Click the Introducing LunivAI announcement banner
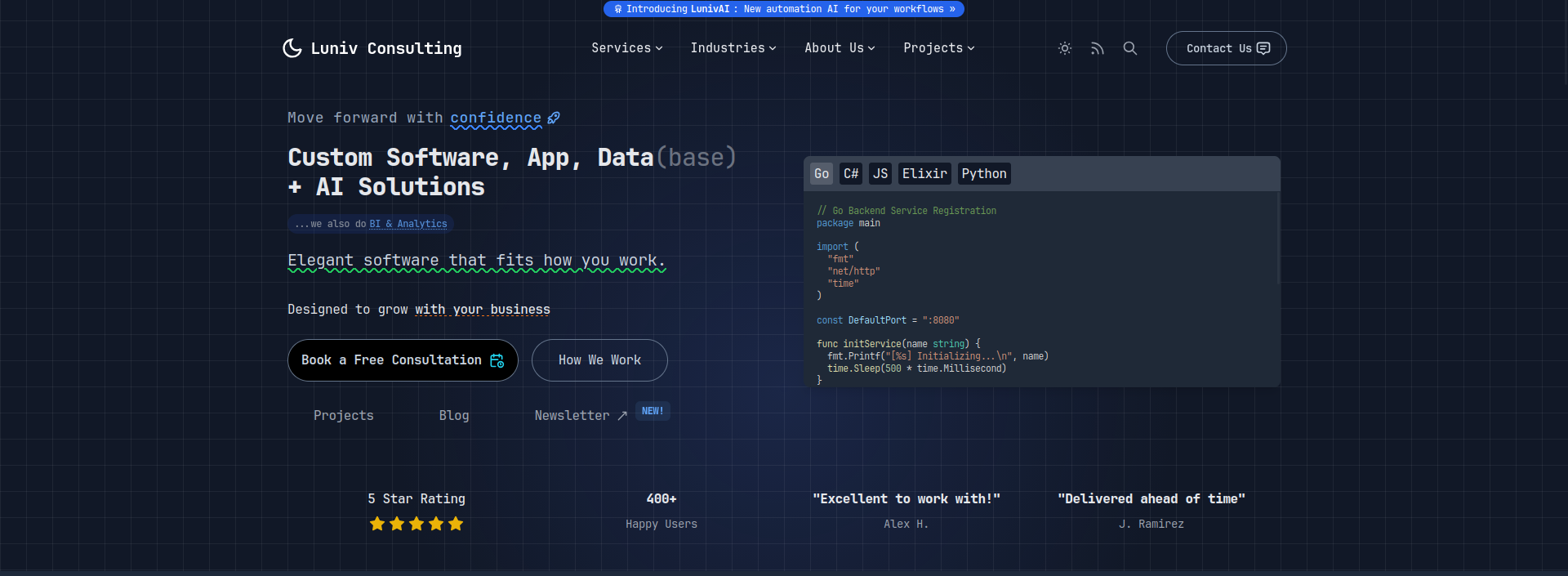 pyautogui.click(x=784, y=9)
